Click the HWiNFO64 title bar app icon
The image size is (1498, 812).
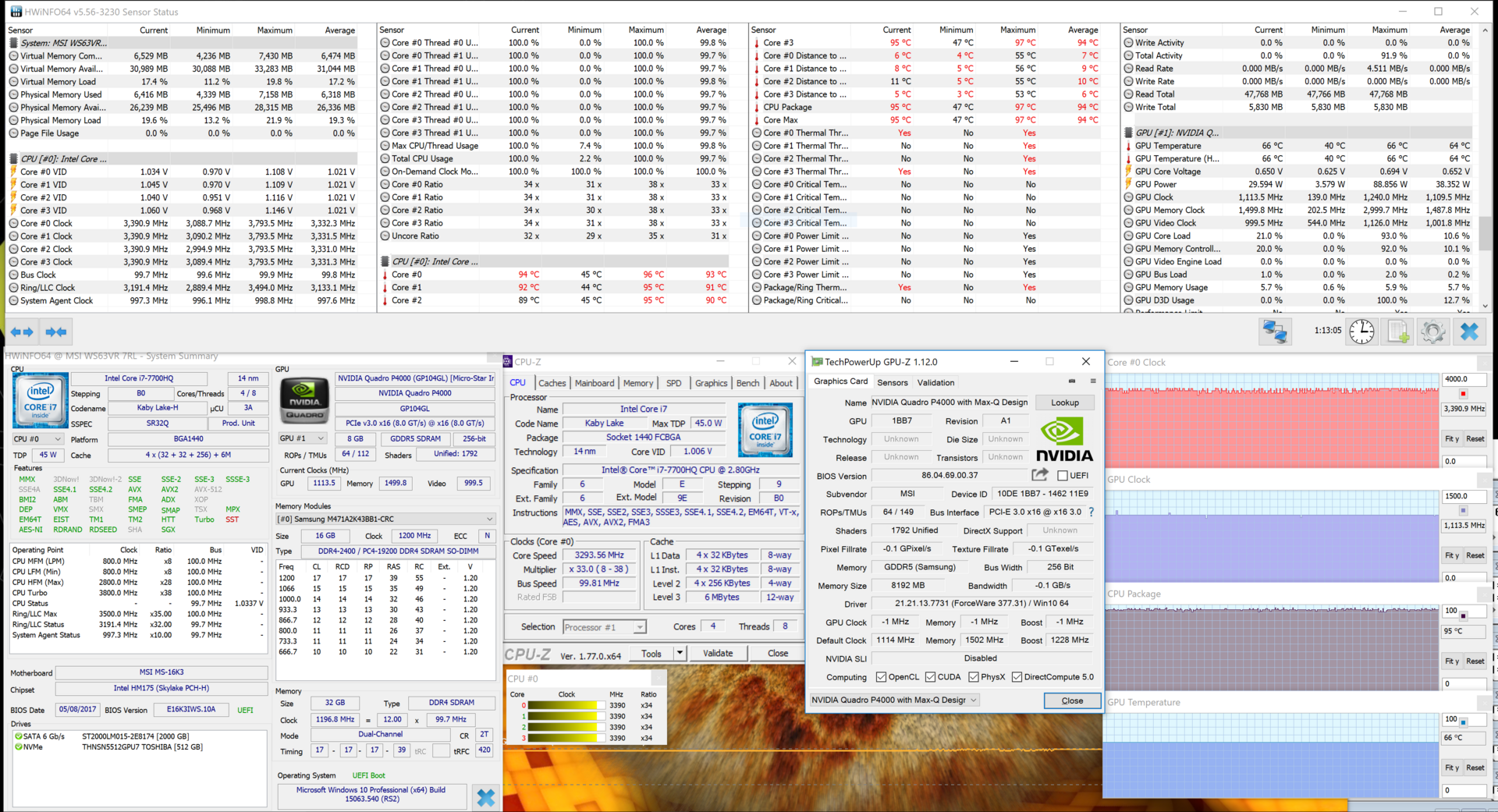pos(15,12)
